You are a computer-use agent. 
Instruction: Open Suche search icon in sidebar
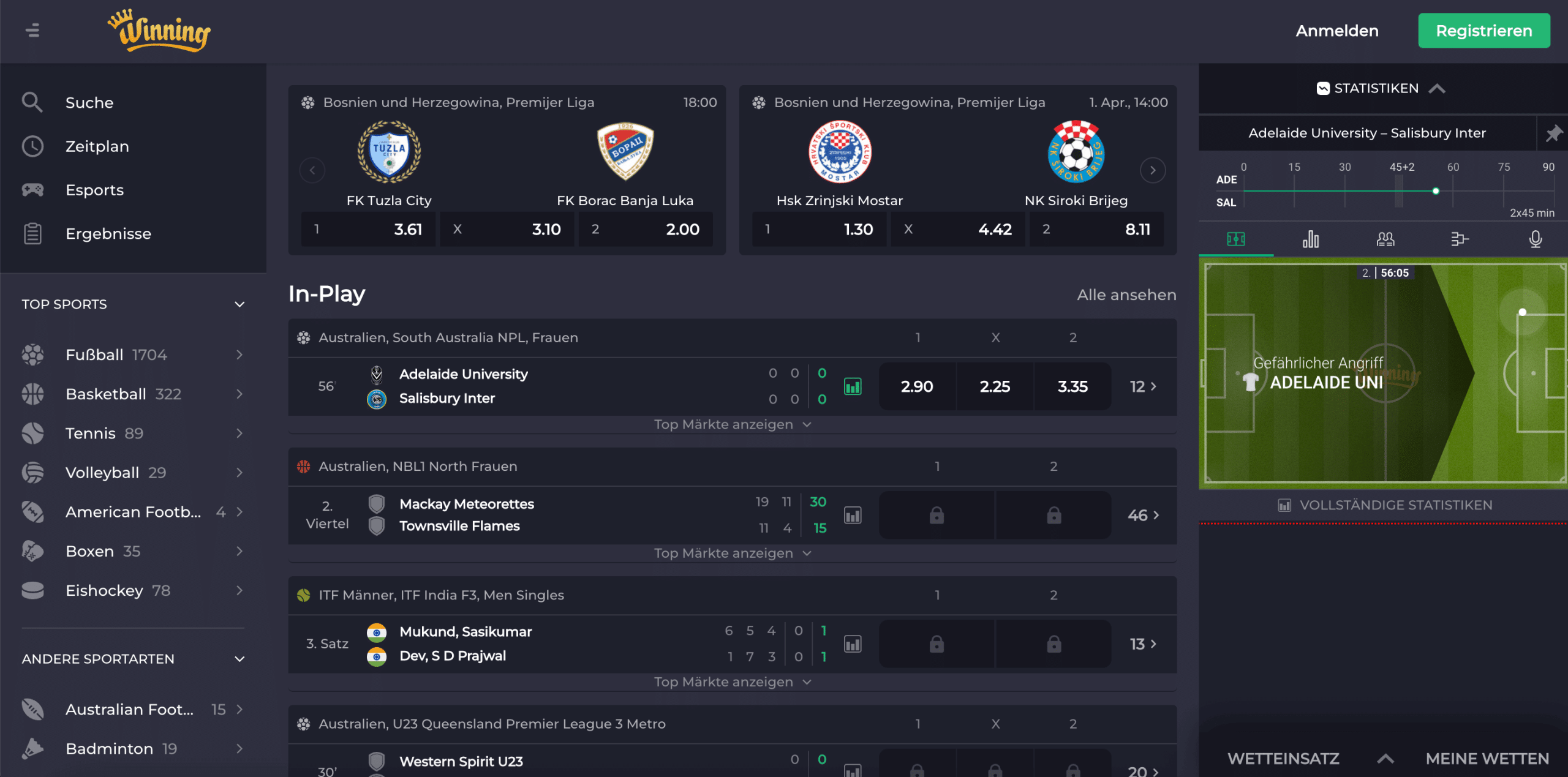coord(32,102)
